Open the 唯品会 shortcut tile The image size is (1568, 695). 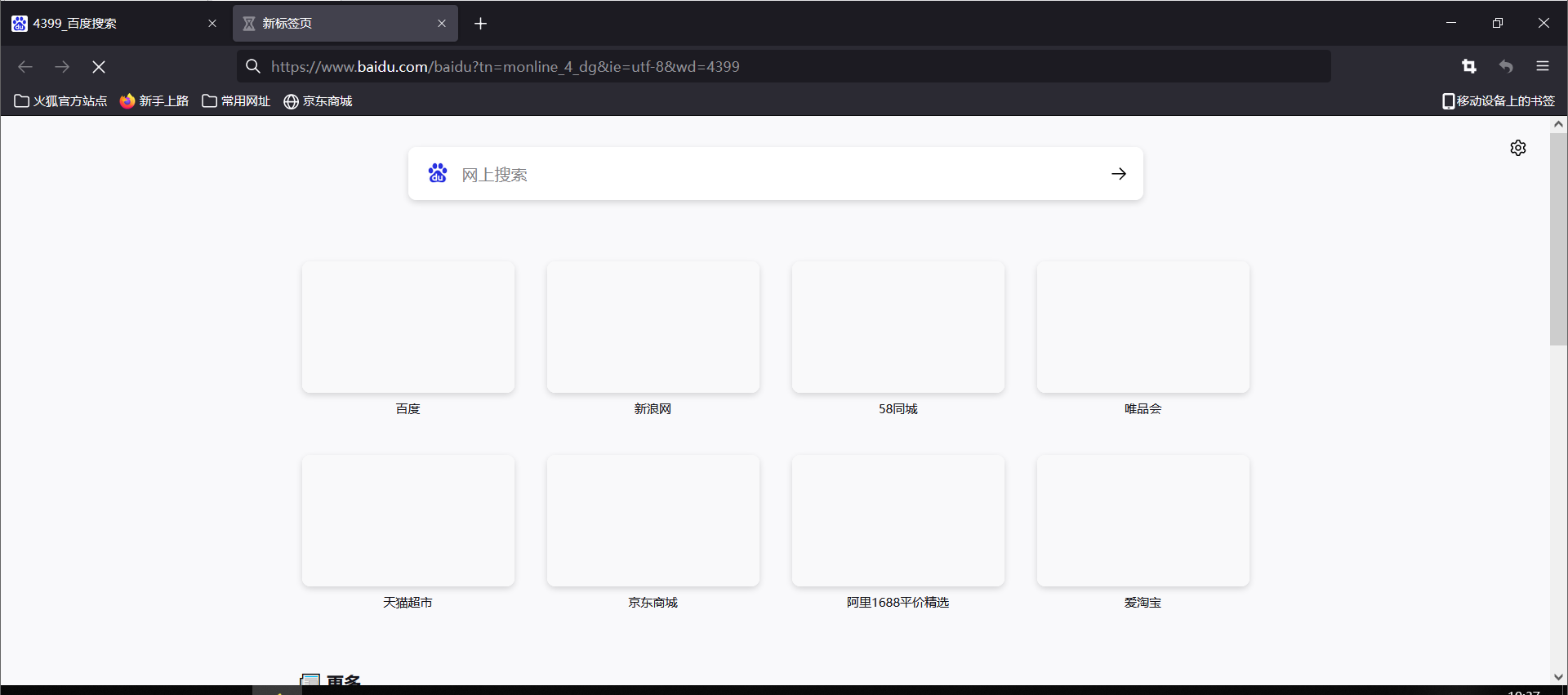click(x=1143, y=327)
